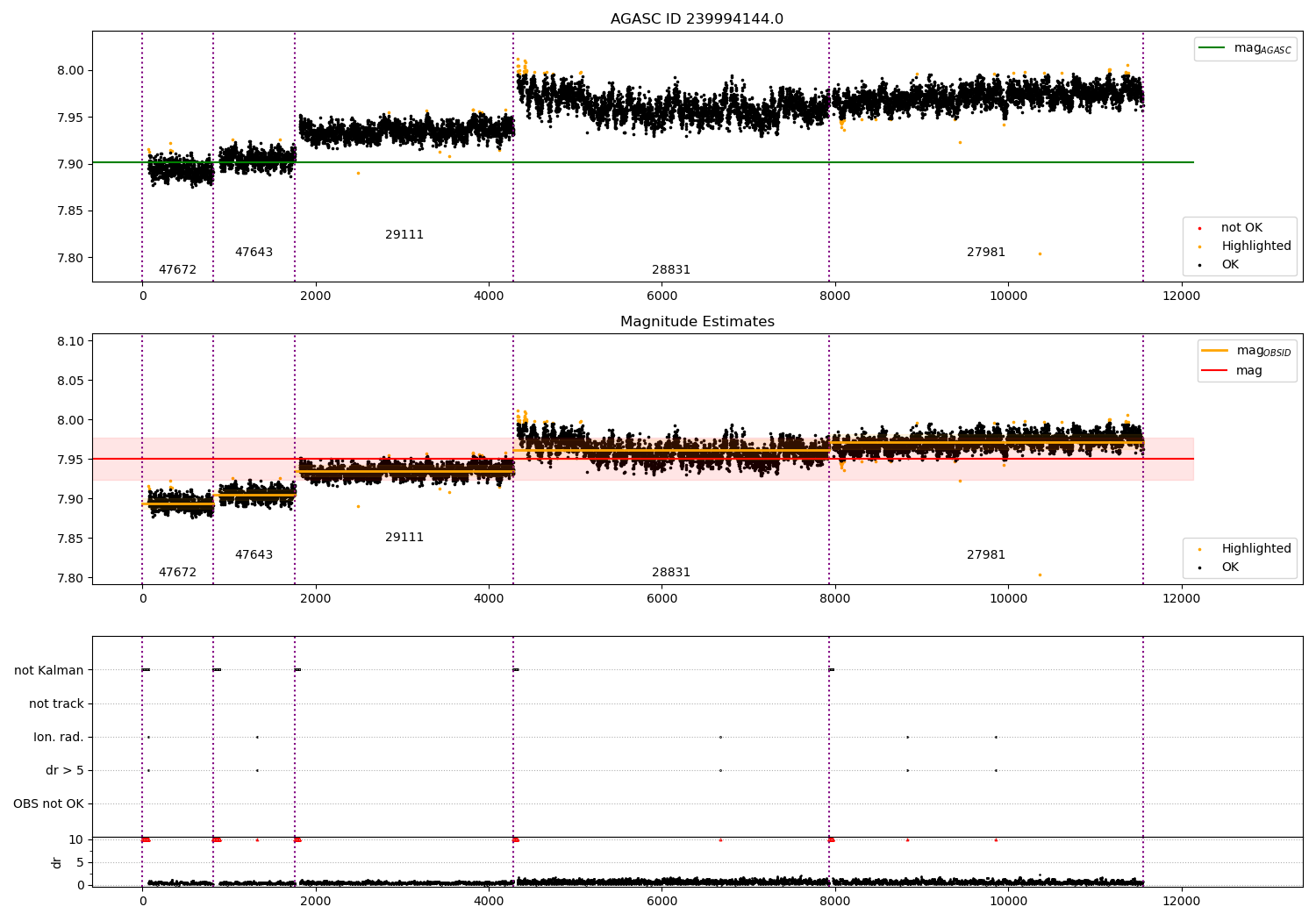The image size is (1316, 921).
Task: Select the mag AGASC legend entry text
Action: (x=1262, y=48)
